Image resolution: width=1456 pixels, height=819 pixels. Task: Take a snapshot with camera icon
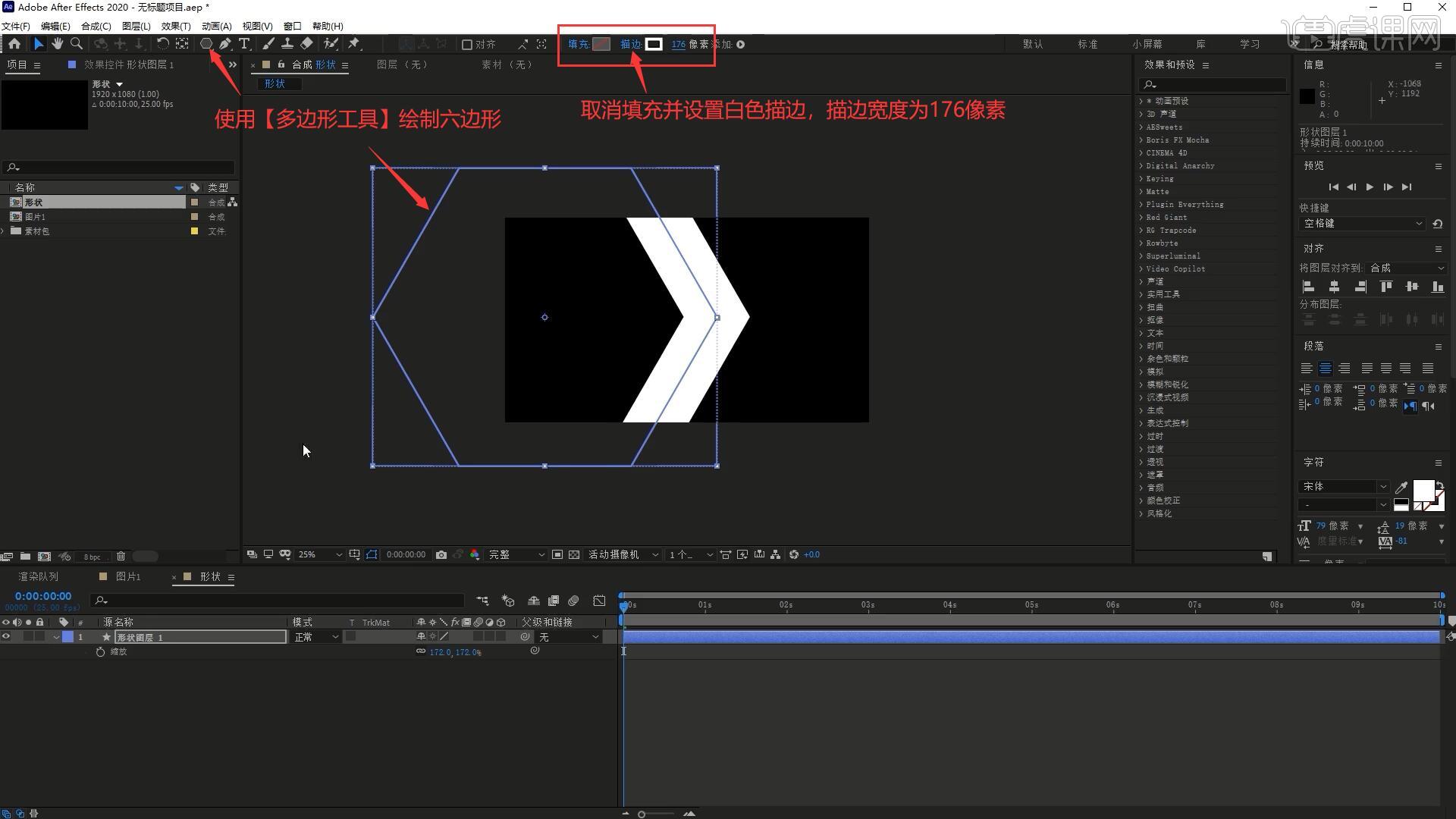pos(441,555)
